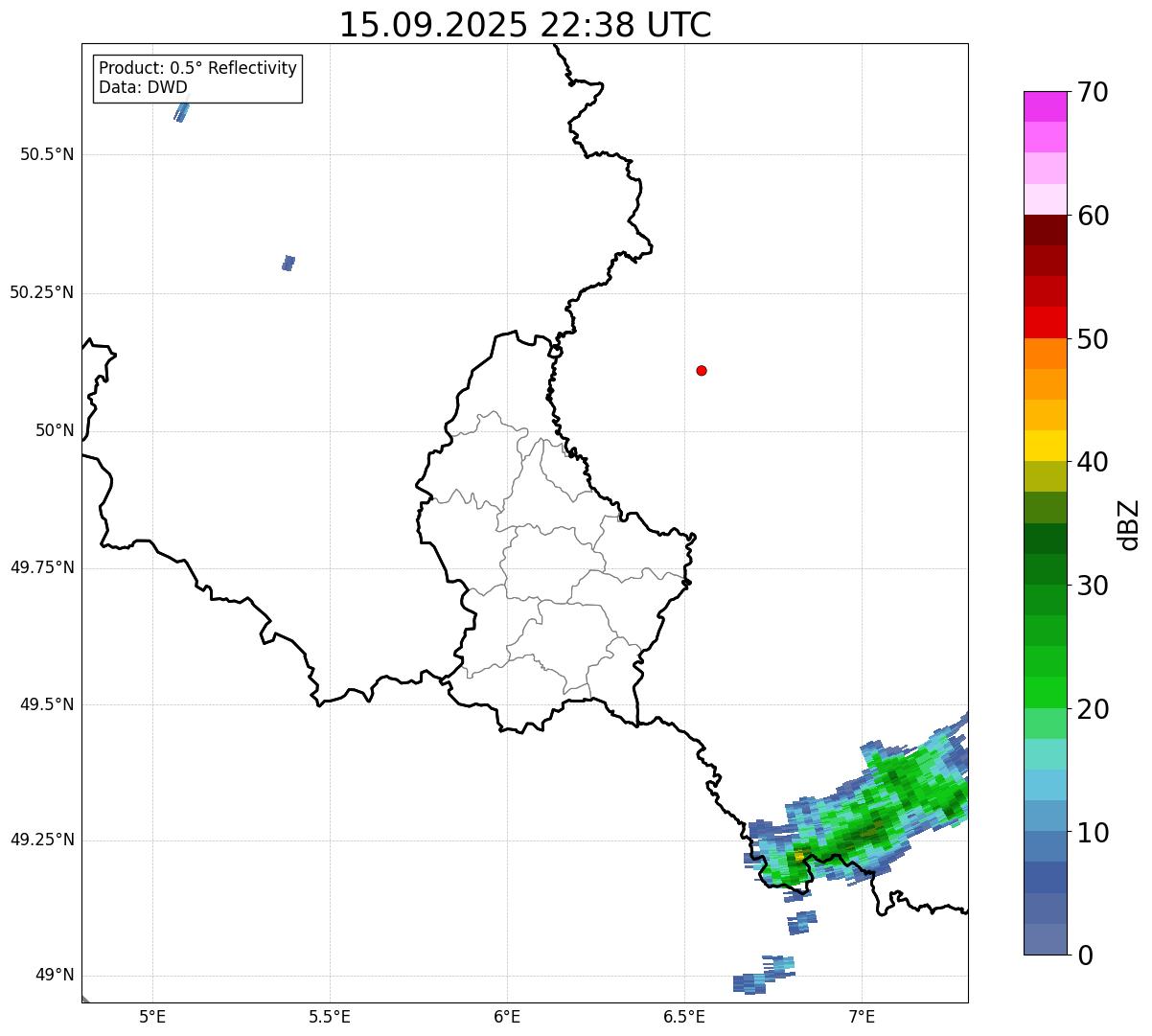Image resolution: width=1152 pixels, height=1036 pixels.
Task: Click the latitude label 49.75°N
Action: (42, 567)
